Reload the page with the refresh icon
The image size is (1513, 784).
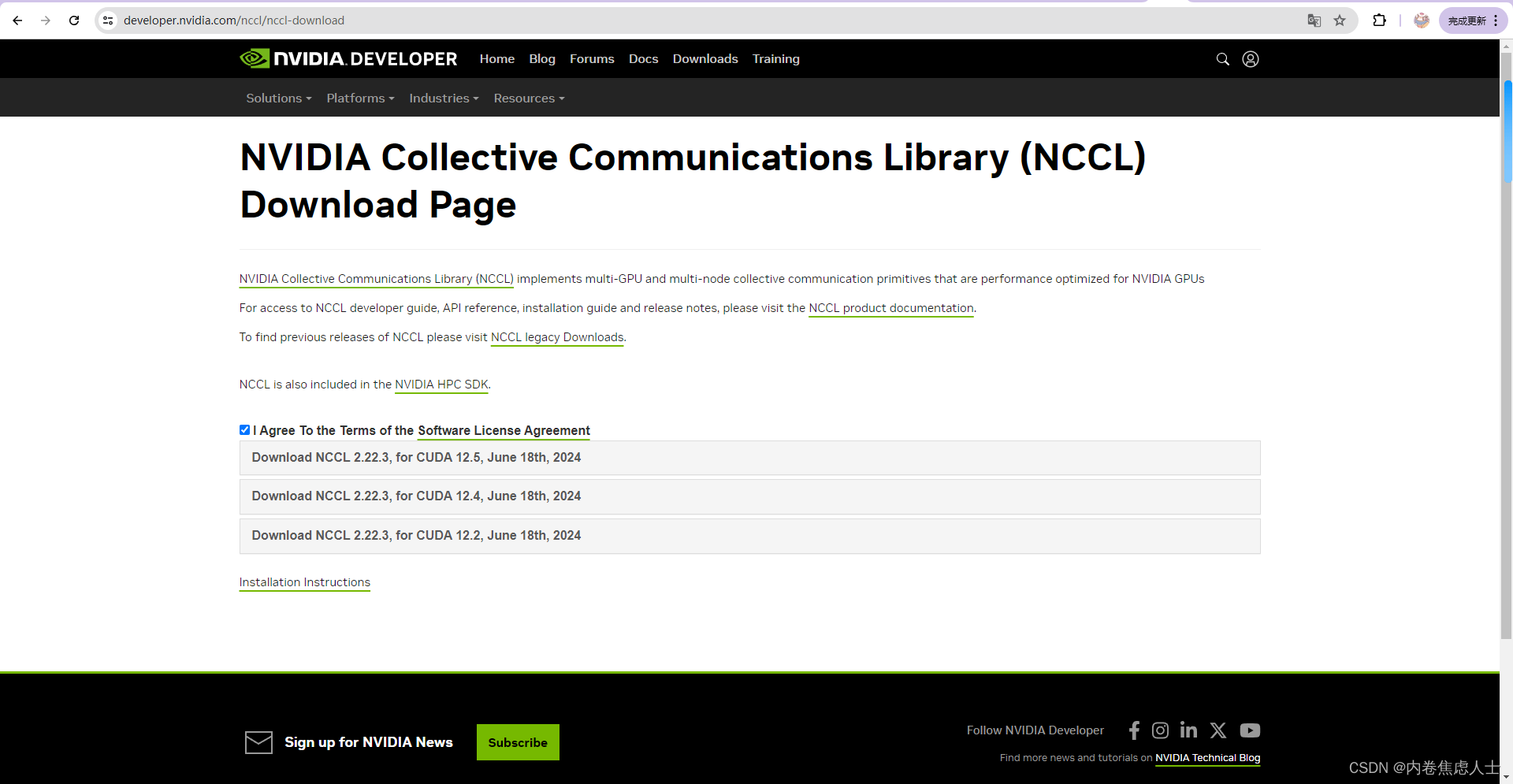tap(74, 20)
